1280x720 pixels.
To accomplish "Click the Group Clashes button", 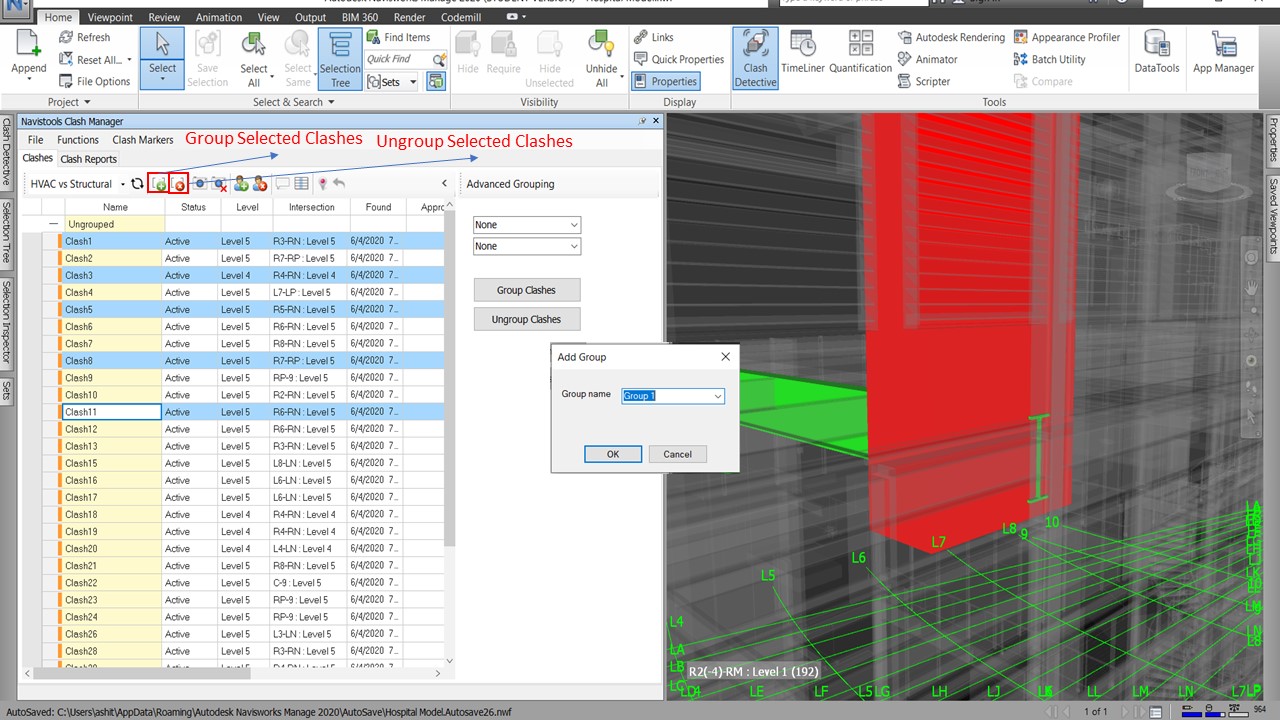I will coord(526,290).
